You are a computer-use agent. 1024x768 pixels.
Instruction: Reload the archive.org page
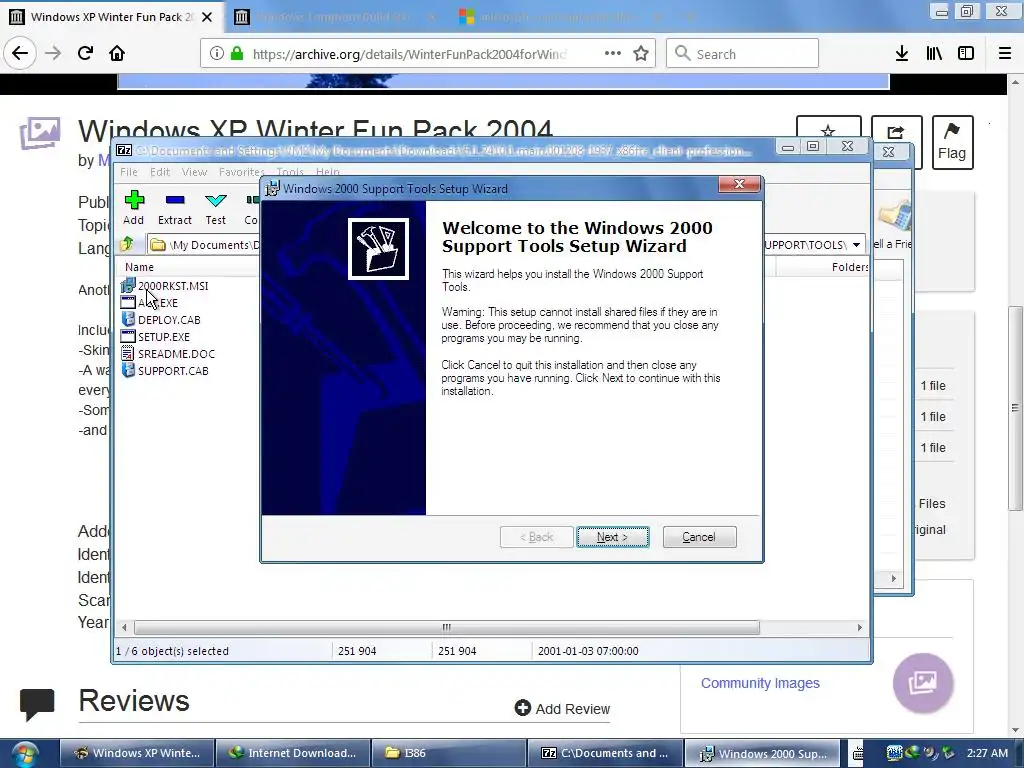click(x=86, y=53)
